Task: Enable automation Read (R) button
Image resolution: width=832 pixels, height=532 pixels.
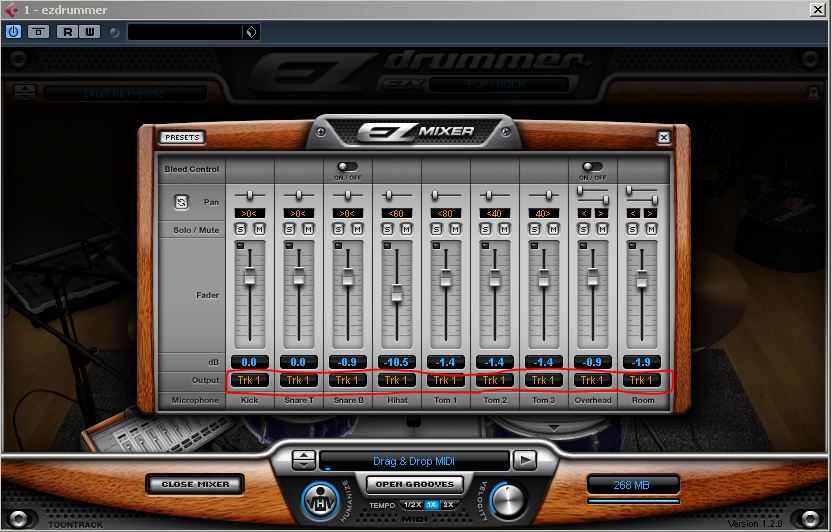Action: point(68,32)
